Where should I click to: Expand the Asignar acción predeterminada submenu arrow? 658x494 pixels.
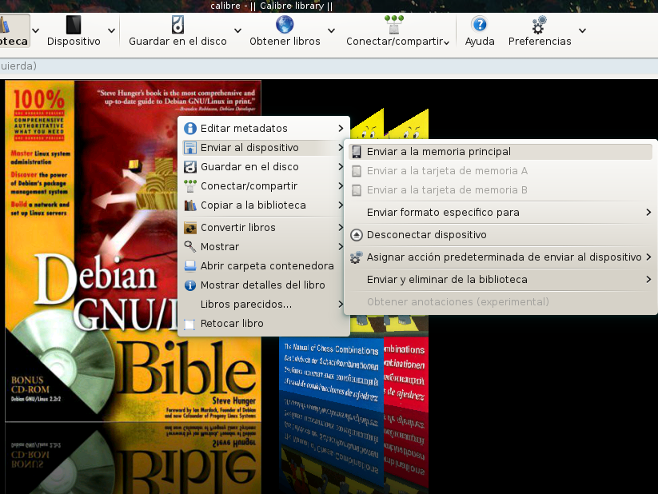pos(649,257)
